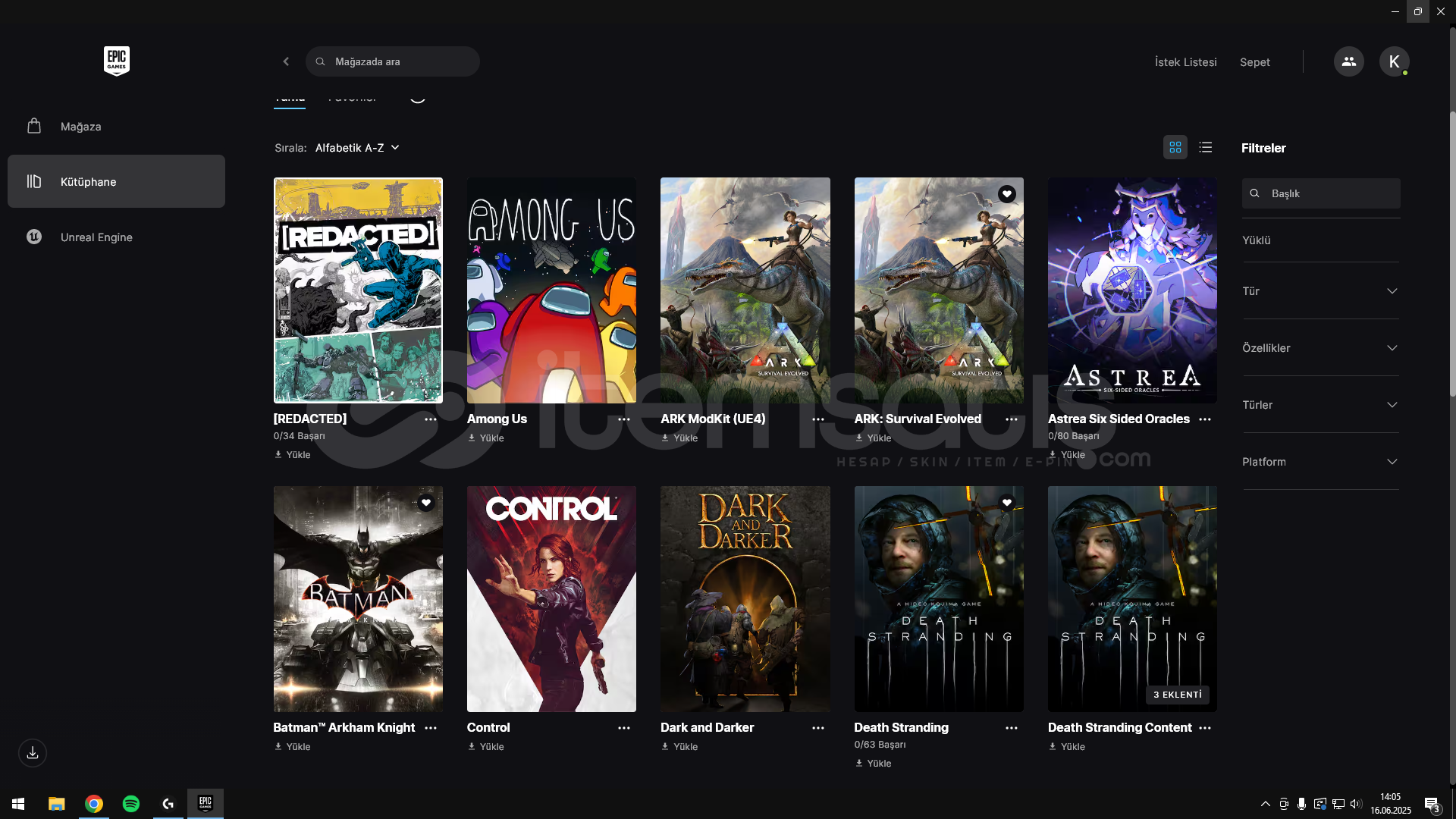Toggle favorite heart on Death Stranding cover
The image size is (1456, 819).
1006,503
